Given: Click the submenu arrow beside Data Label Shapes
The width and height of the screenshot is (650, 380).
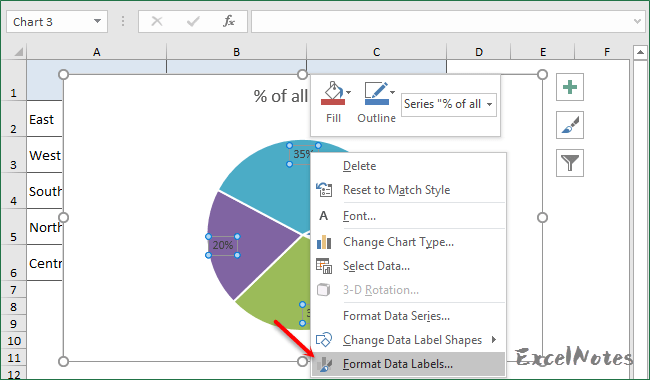Looking at the screenshot, I should (x=494, y=340).
